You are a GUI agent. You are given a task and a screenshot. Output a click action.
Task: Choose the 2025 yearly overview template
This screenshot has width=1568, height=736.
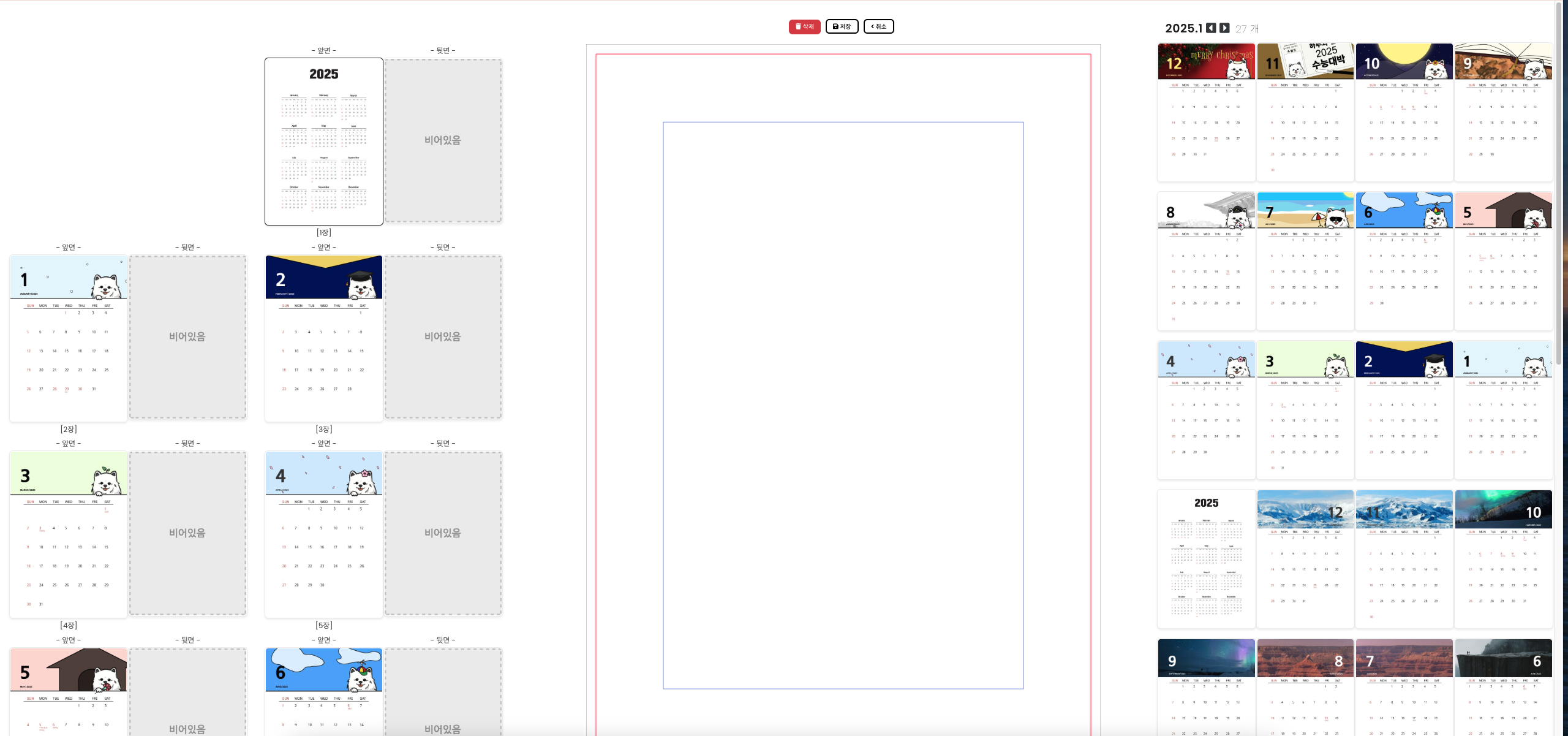1206,558
